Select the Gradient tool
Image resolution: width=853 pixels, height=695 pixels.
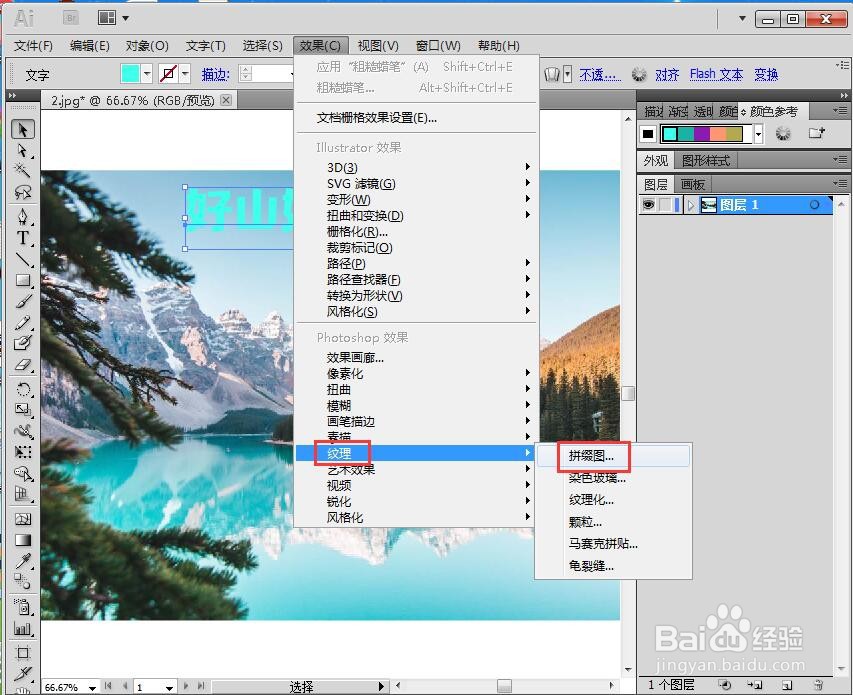click(22, 538)
